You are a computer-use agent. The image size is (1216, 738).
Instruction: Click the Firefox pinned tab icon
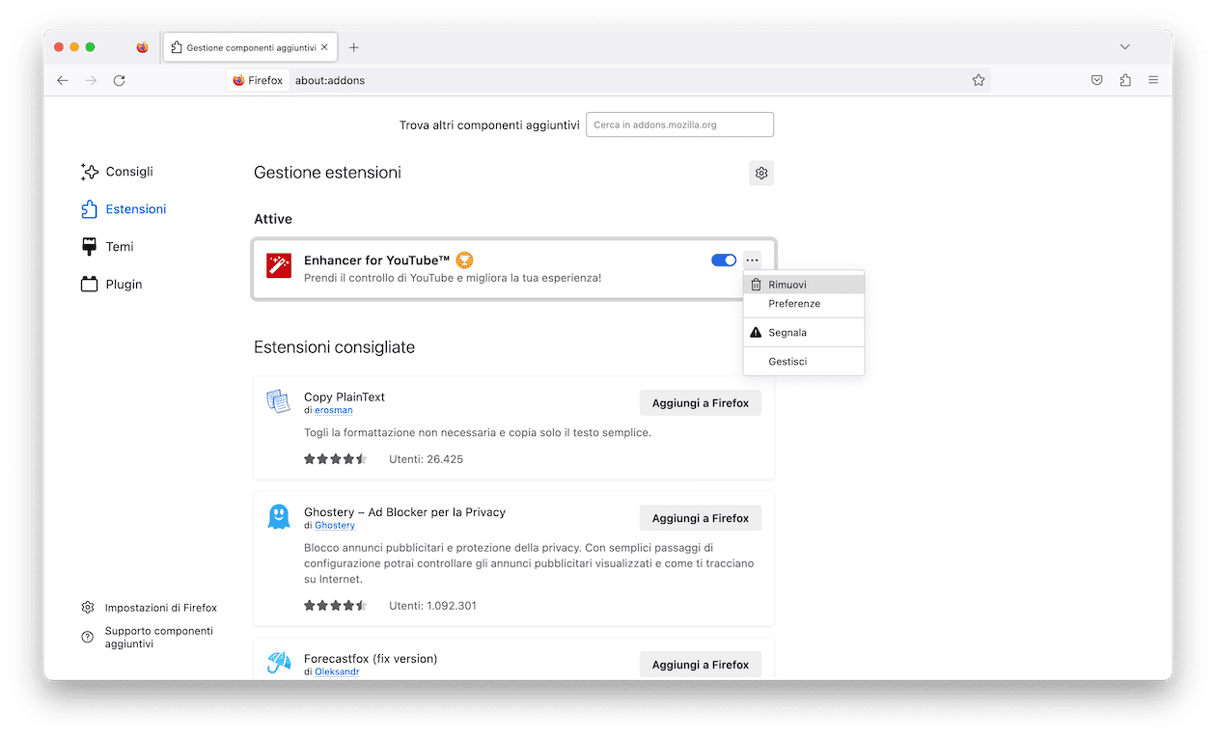click(142, 47)
